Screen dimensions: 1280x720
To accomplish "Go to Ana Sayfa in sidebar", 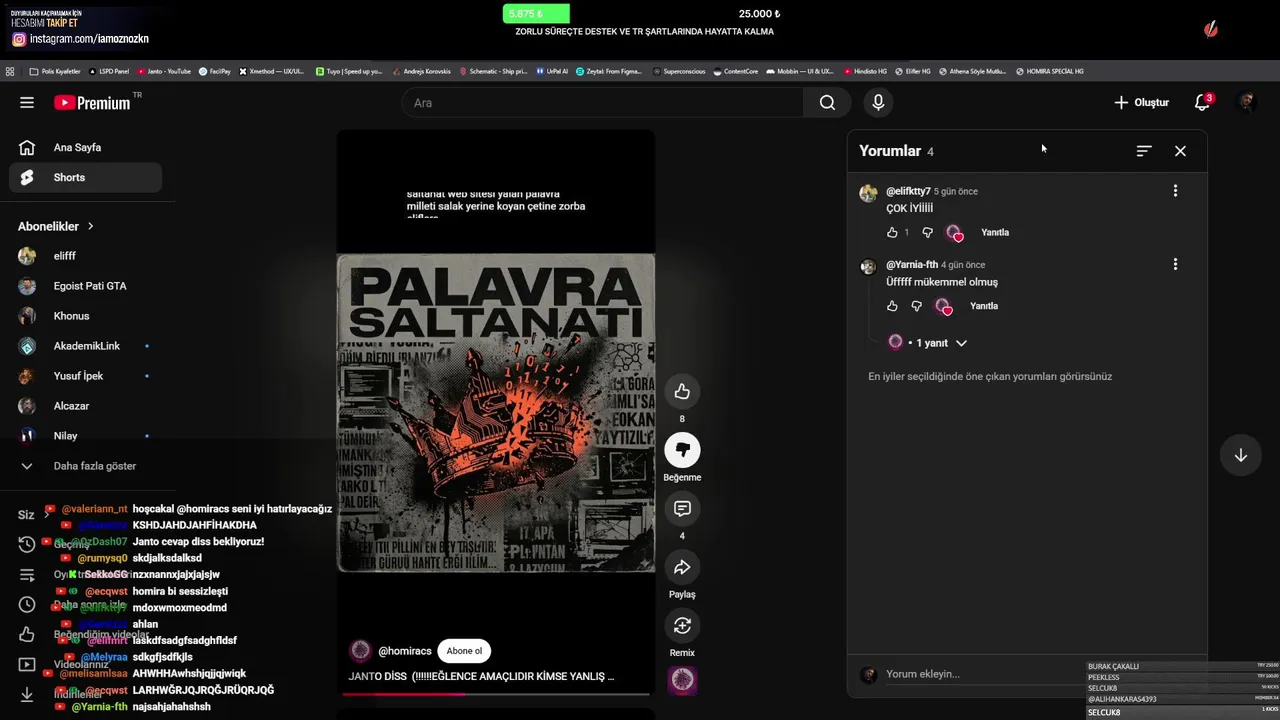I will tap(86, 147).
